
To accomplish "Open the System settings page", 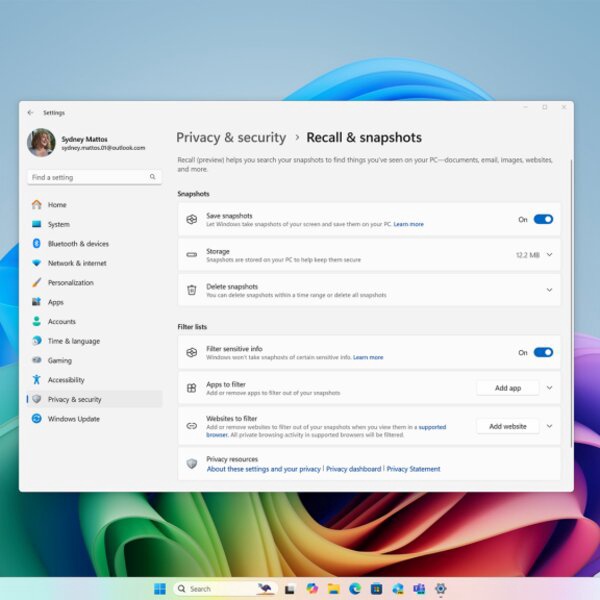I will click(94, 224).
